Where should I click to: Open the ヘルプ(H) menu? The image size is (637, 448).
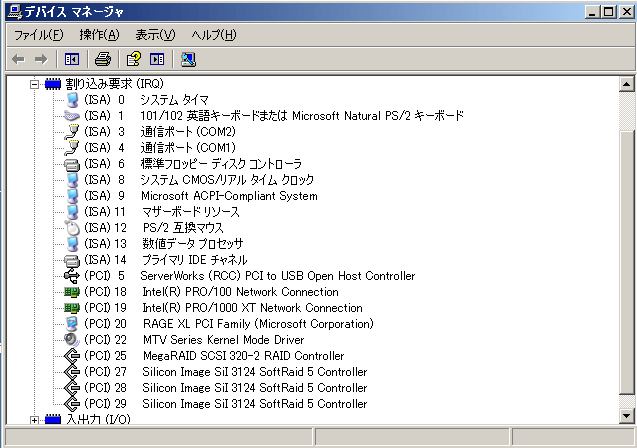point(214,35)
